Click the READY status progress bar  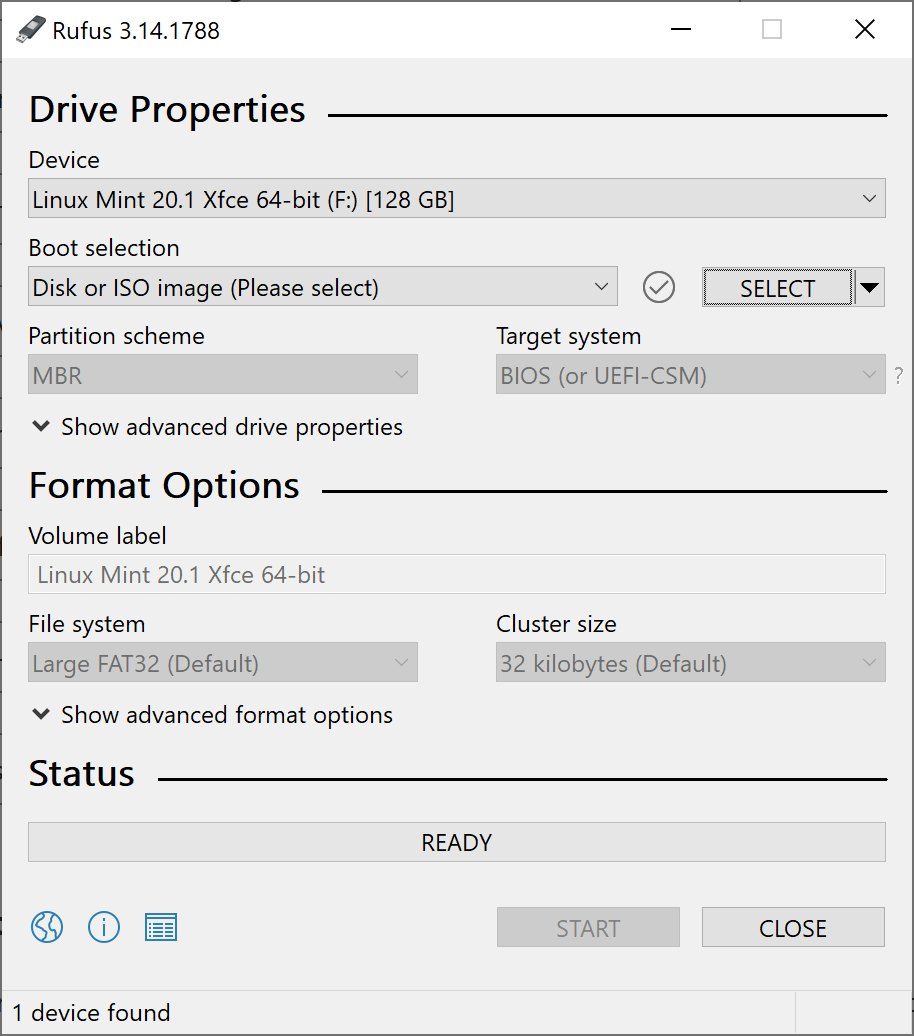456,842
